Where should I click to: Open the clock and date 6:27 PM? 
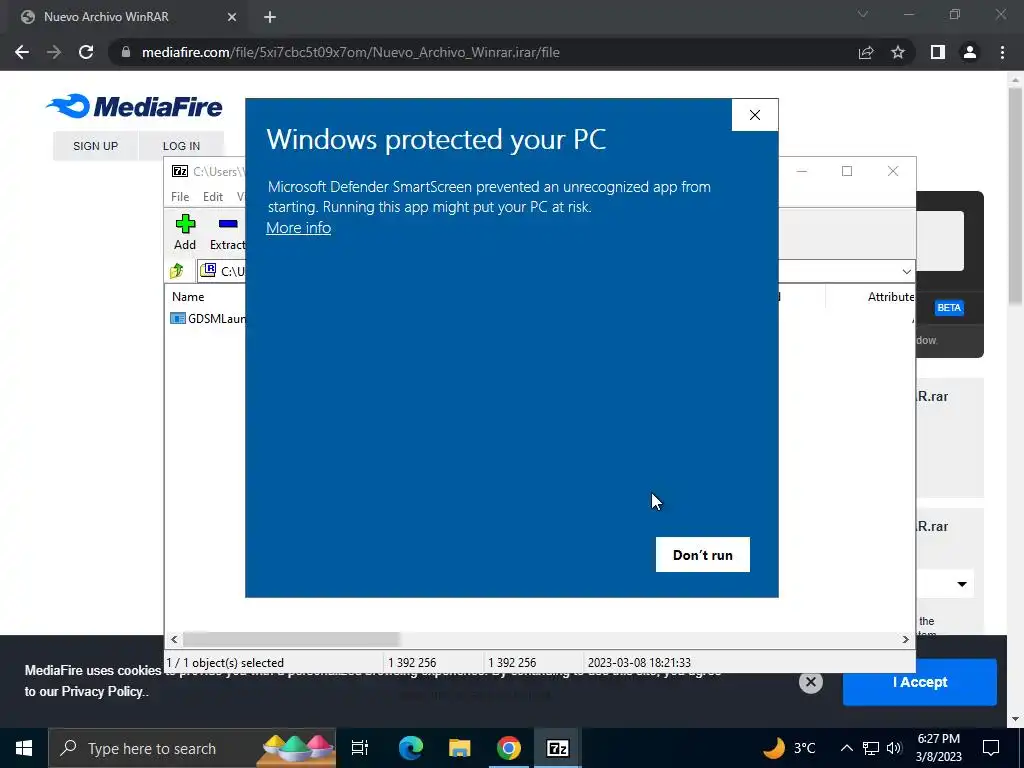click(x=938, y=748)
